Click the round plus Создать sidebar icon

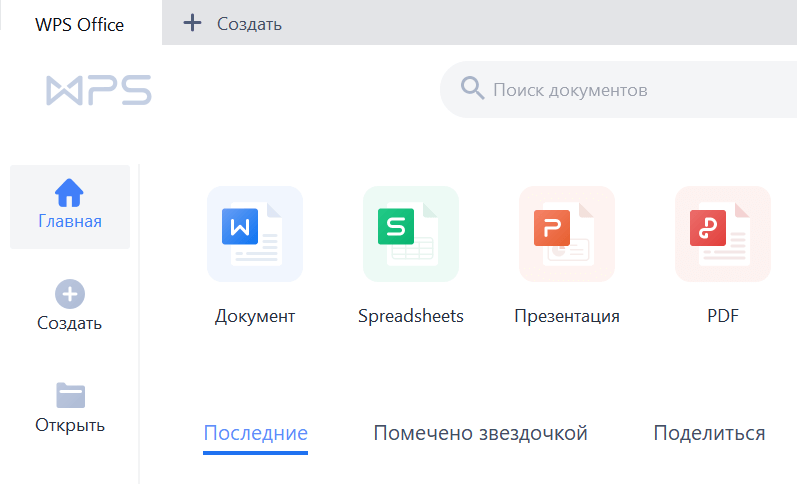click(70, 294)
